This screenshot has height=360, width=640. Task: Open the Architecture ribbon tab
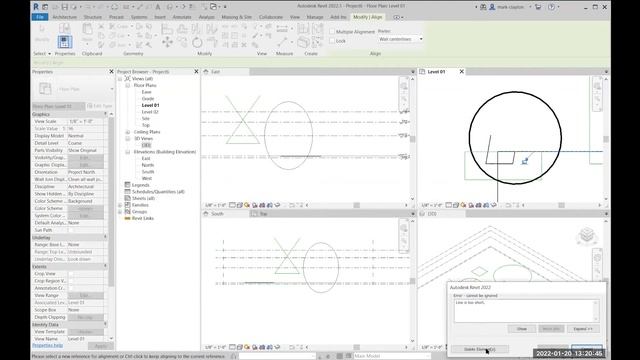[64, 17]
